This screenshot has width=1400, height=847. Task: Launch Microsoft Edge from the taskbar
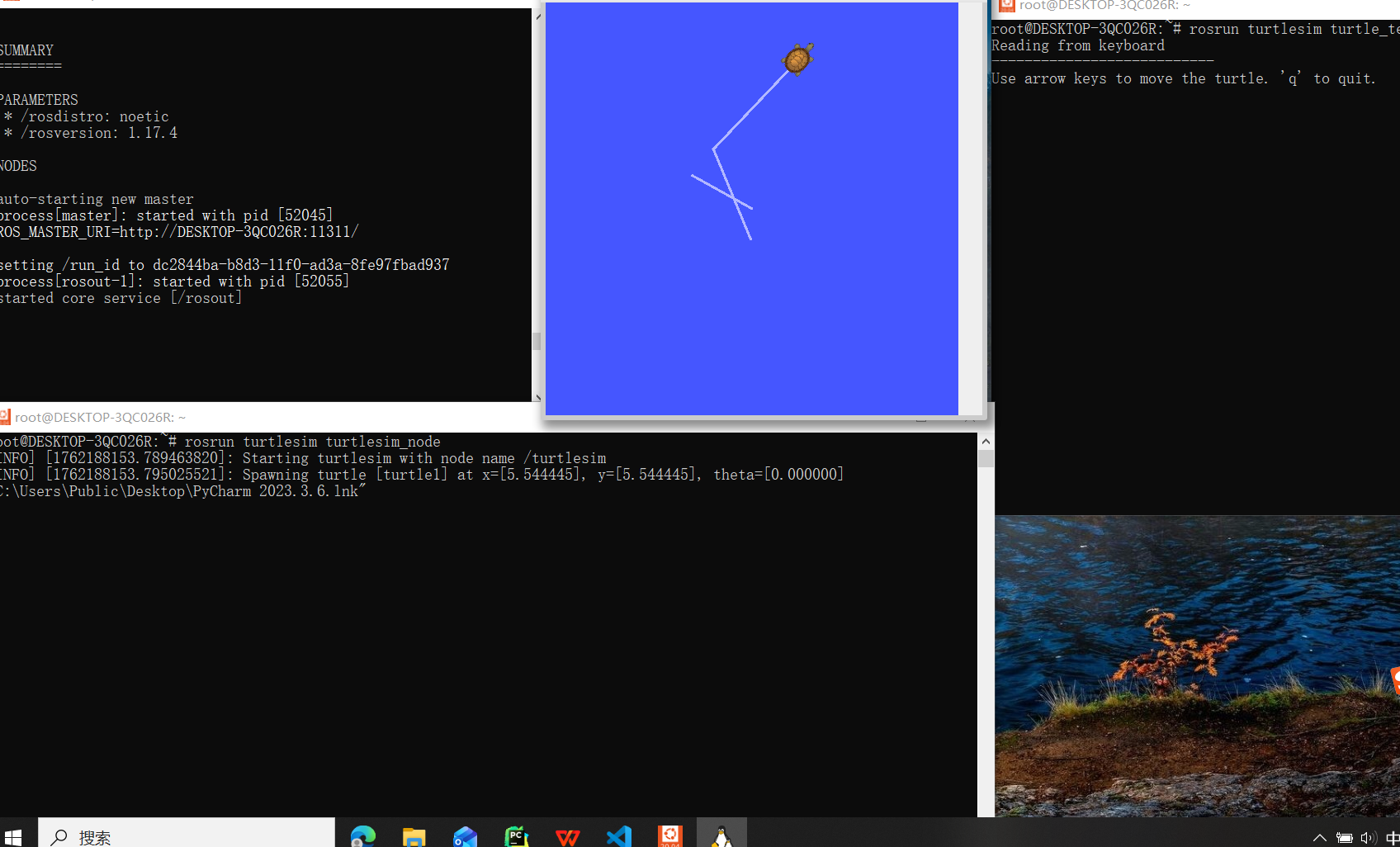tap(363, 836)
